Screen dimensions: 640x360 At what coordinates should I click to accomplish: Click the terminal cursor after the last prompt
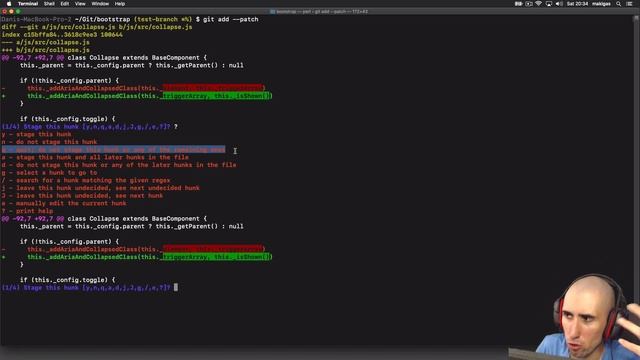(176, 287)
